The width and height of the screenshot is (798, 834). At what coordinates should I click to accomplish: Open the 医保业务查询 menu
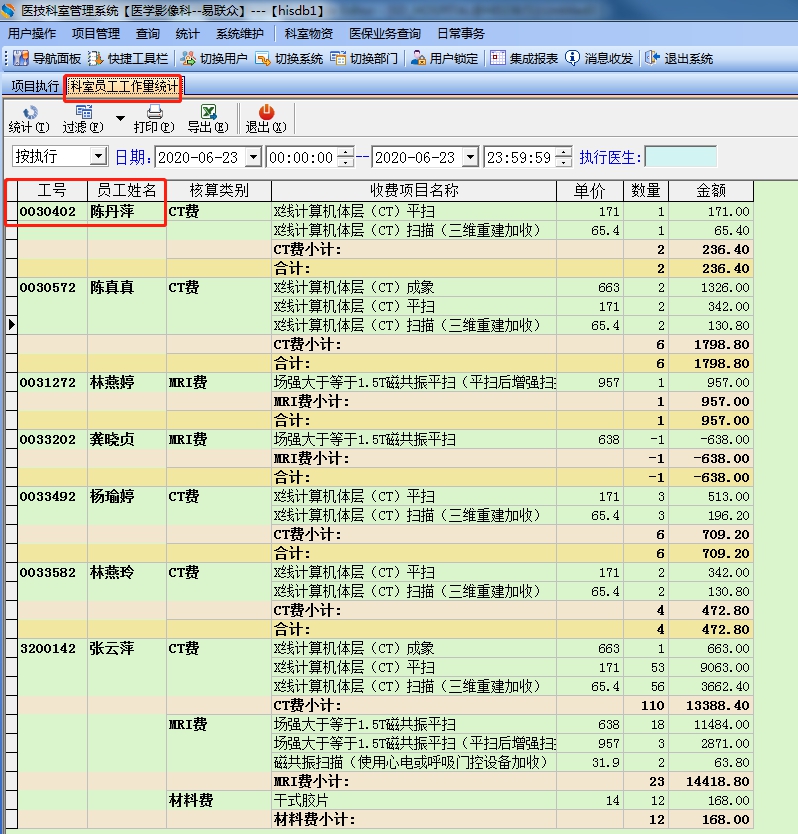(x=385, y=34)
